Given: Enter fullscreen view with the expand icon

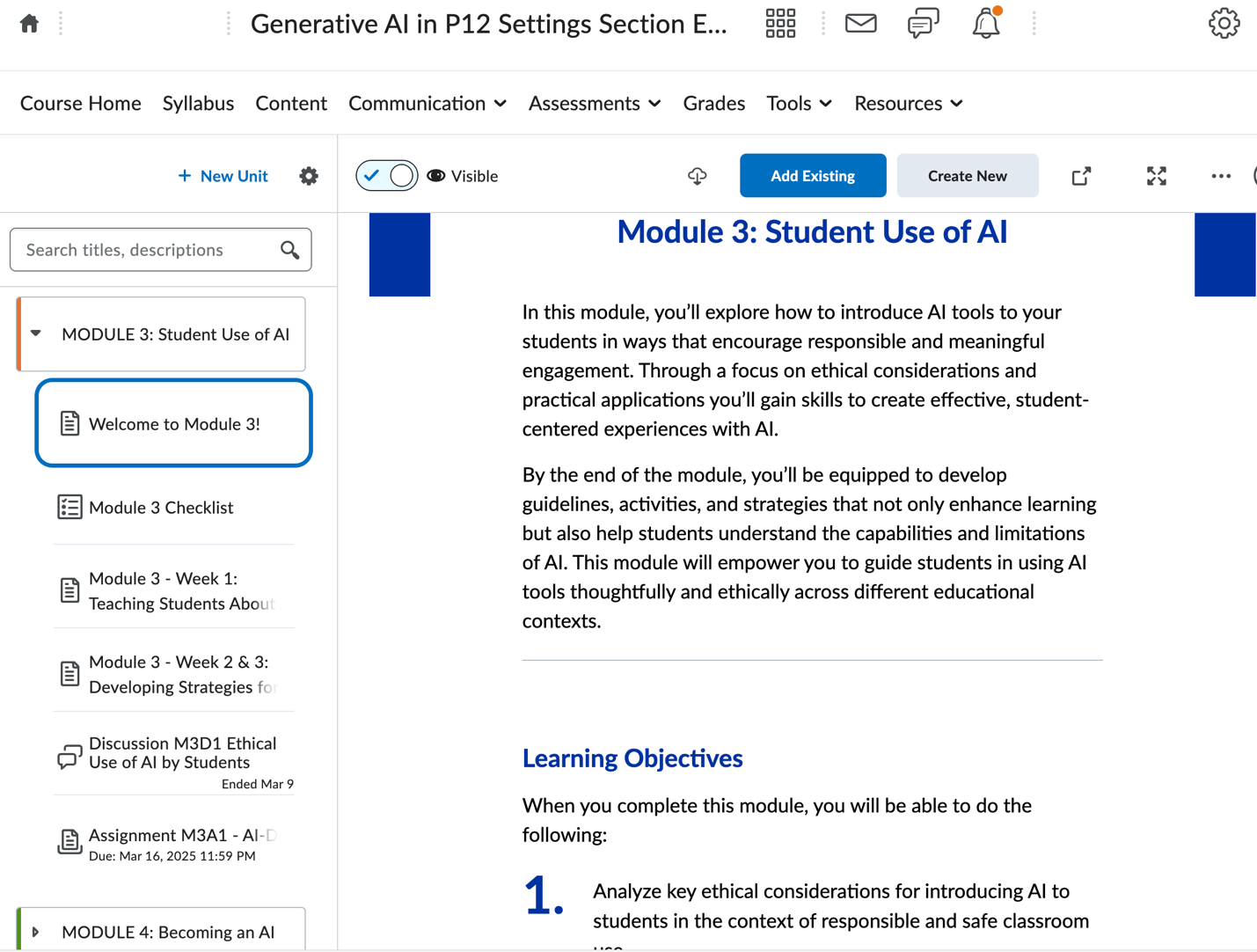Looking at the screenshot, I should (1156, 176).
